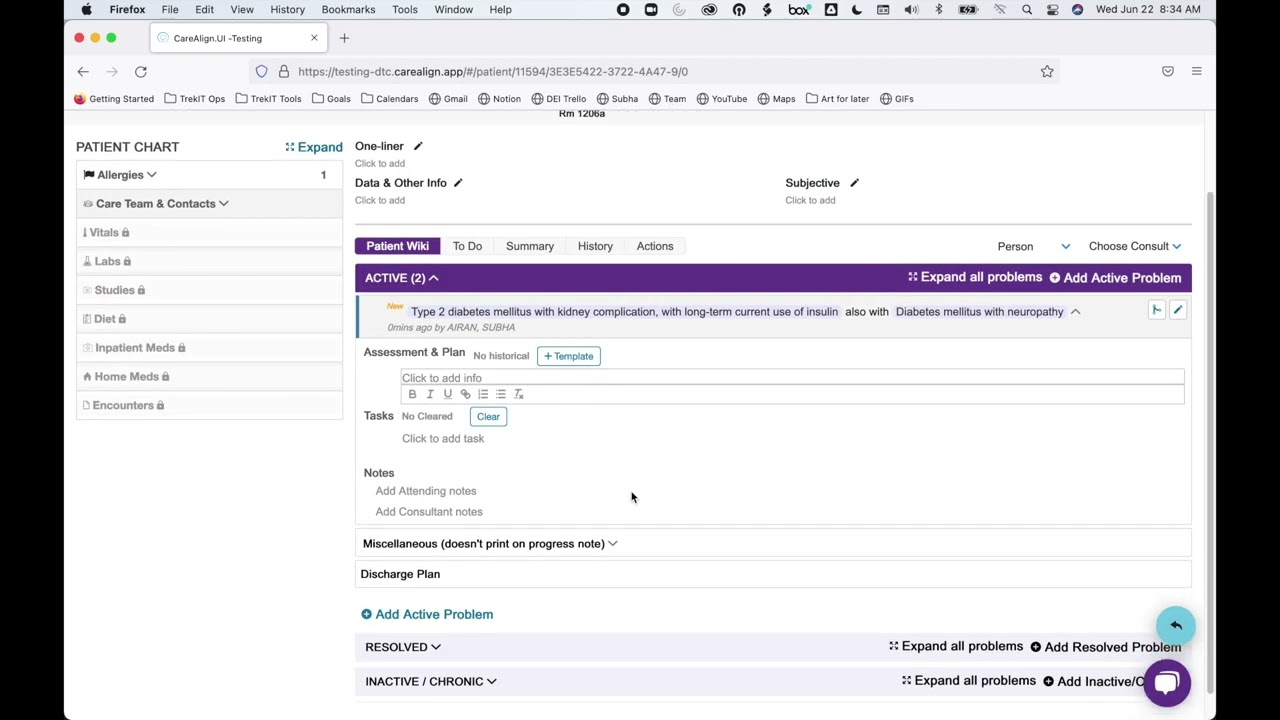Open the History tab in patient view
Image resolution: width=1280 pixels, height=720 pixels.
[x=595, y=246]
